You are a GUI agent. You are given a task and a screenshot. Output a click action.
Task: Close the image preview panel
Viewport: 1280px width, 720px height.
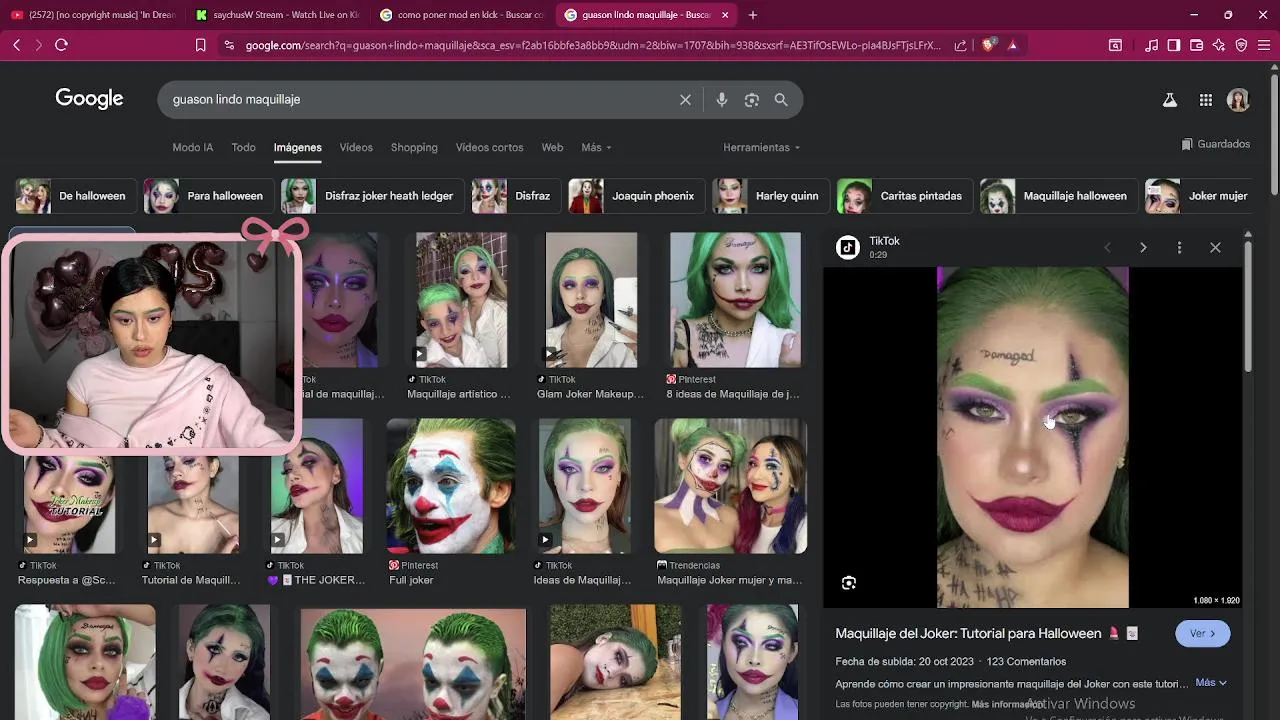click(1215, 247)
